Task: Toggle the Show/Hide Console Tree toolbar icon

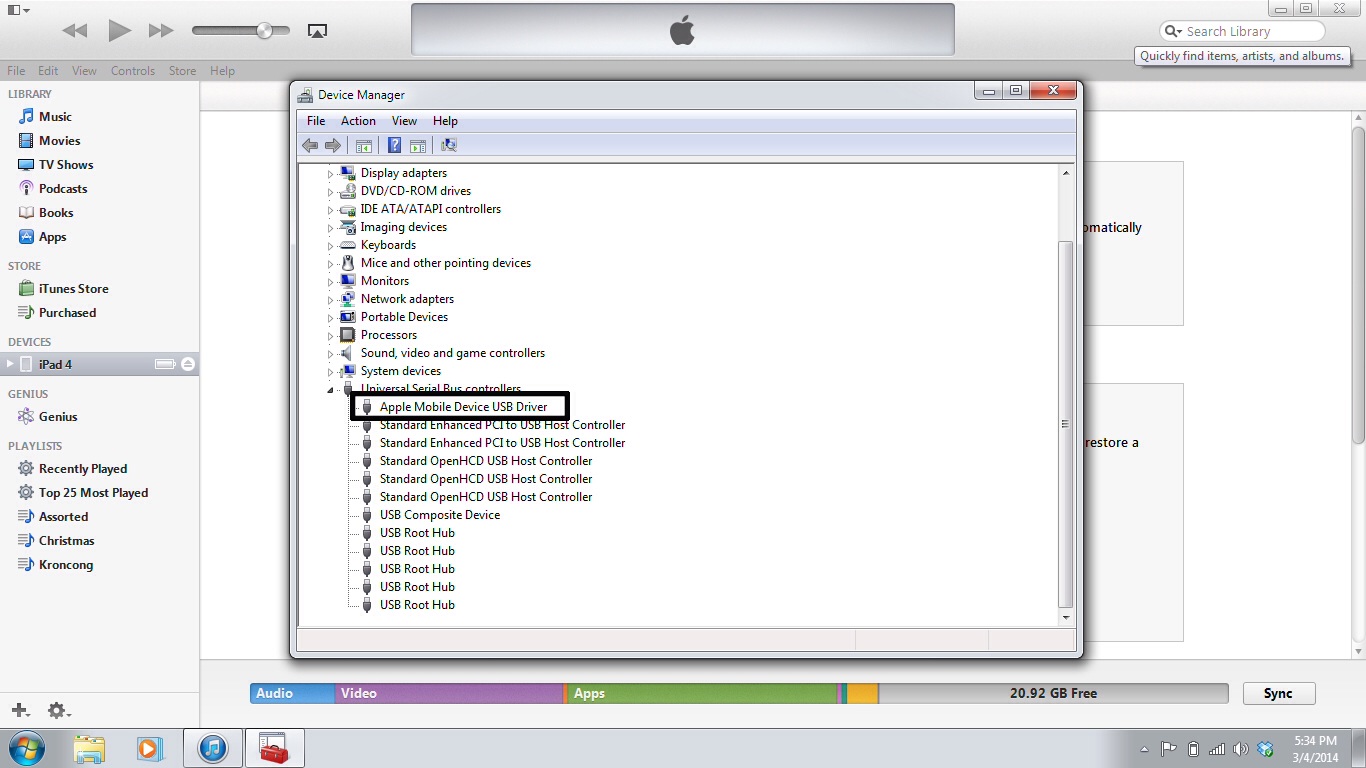Action: click(x=364, y=146)
